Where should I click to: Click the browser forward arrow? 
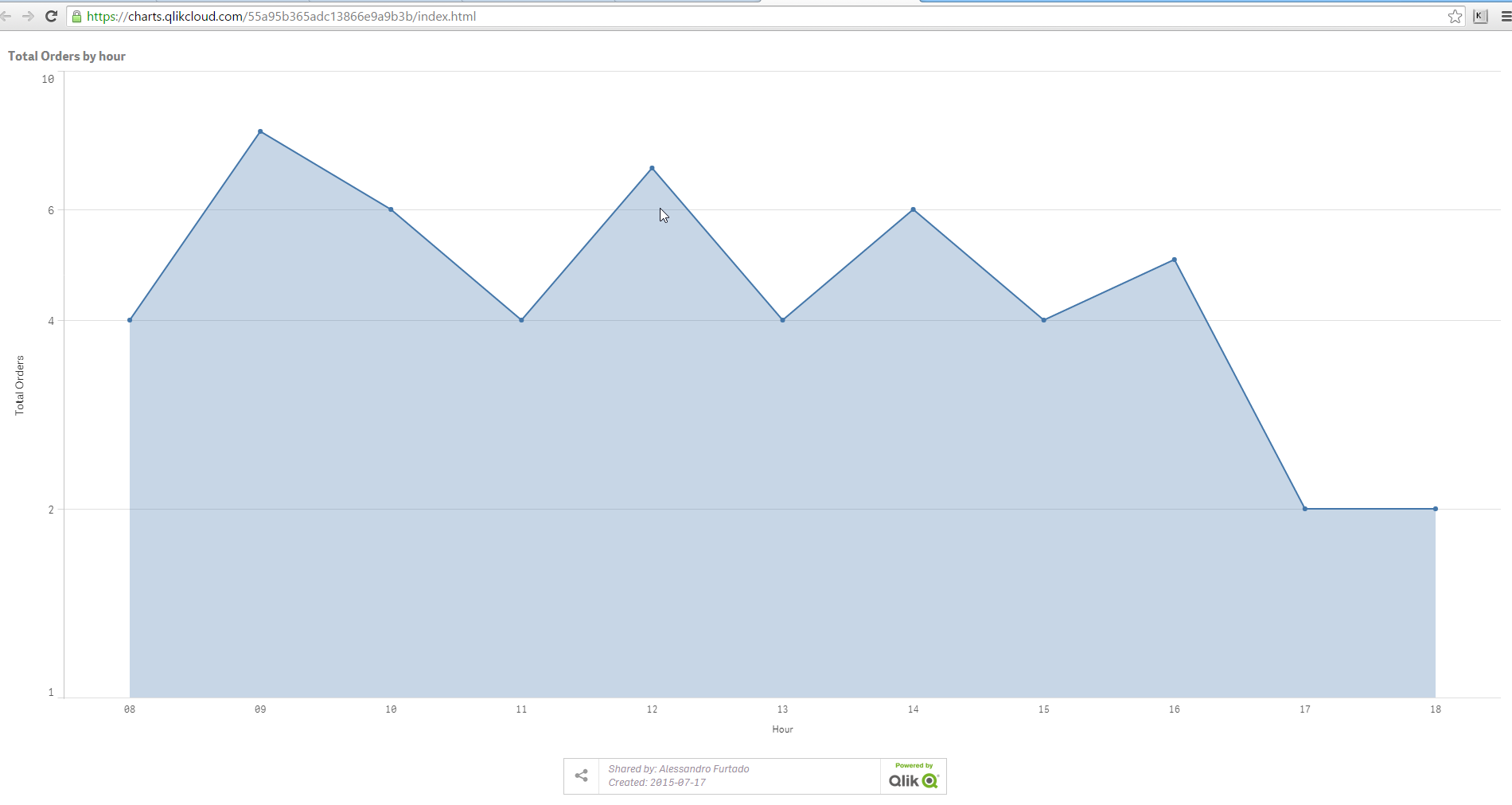[x=28, y=16]
